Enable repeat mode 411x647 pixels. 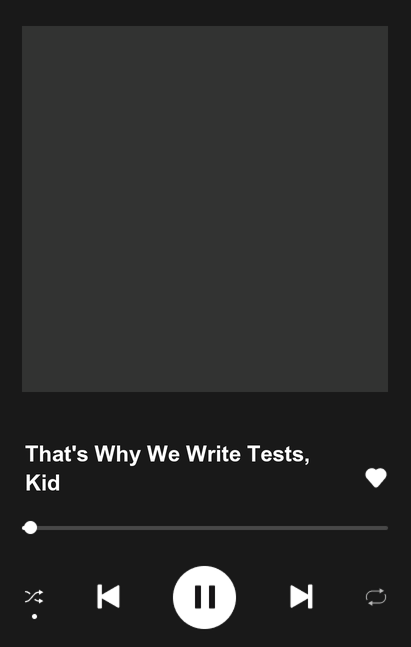tap(376, 597)
